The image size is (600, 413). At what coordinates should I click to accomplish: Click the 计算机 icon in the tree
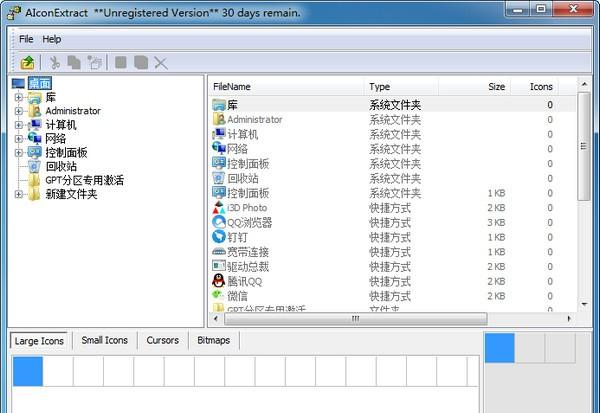(x=35, y=125)
